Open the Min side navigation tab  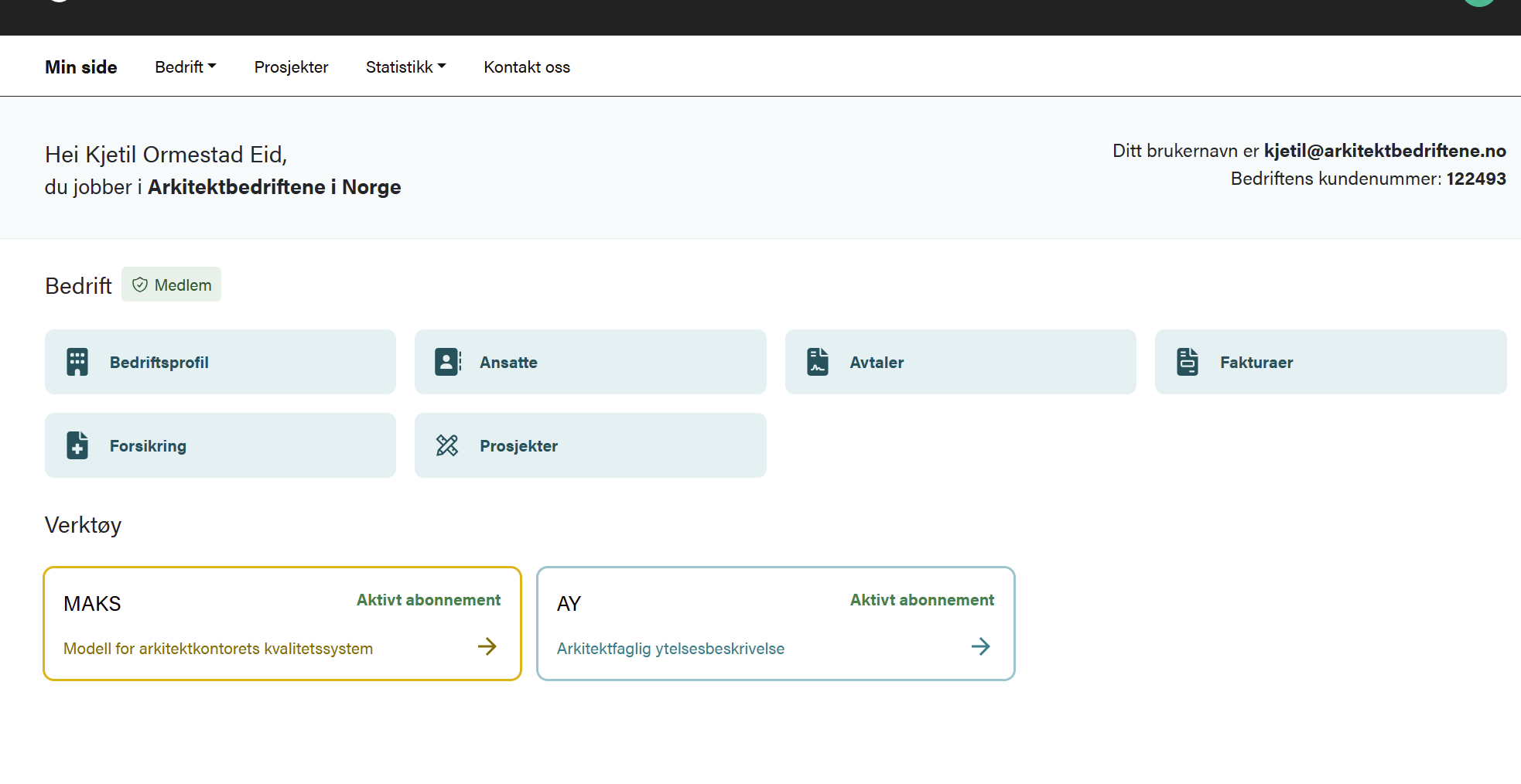pos(81,67)
